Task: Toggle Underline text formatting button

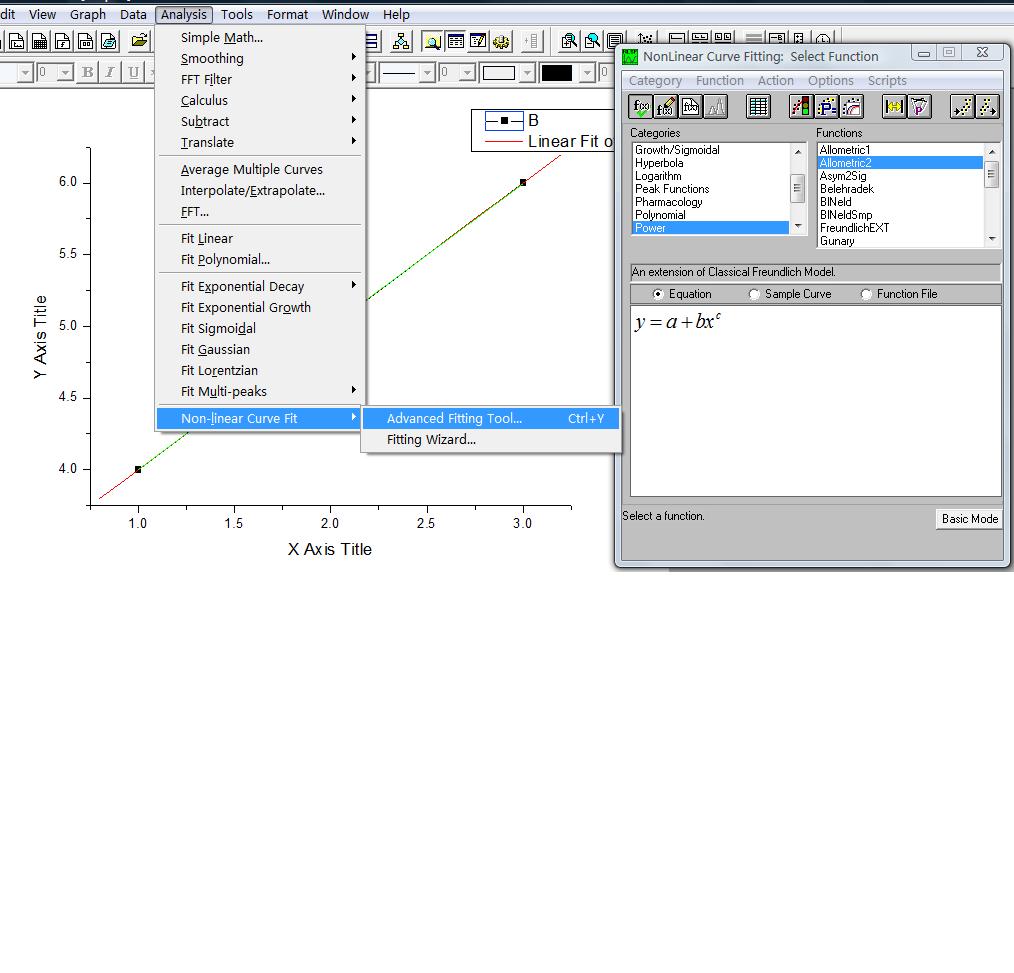Action: (133, 72)
